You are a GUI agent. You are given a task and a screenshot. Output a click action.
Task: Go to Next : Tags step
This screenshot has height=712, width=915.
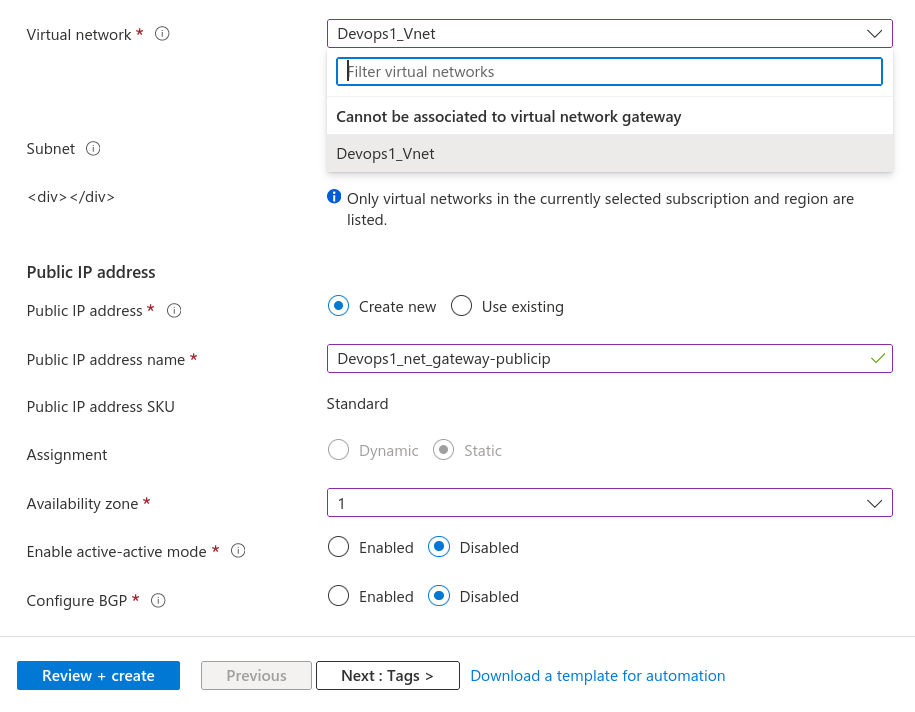coord(387,676)
